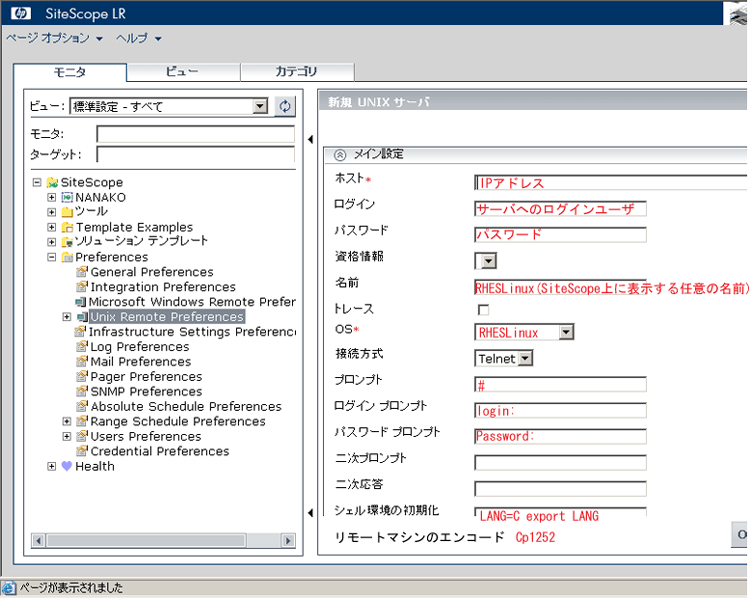Viewport: 750px width, 598px height.
Task: Click the upper panel splitter collapse arrow
Action: [310, 139]
